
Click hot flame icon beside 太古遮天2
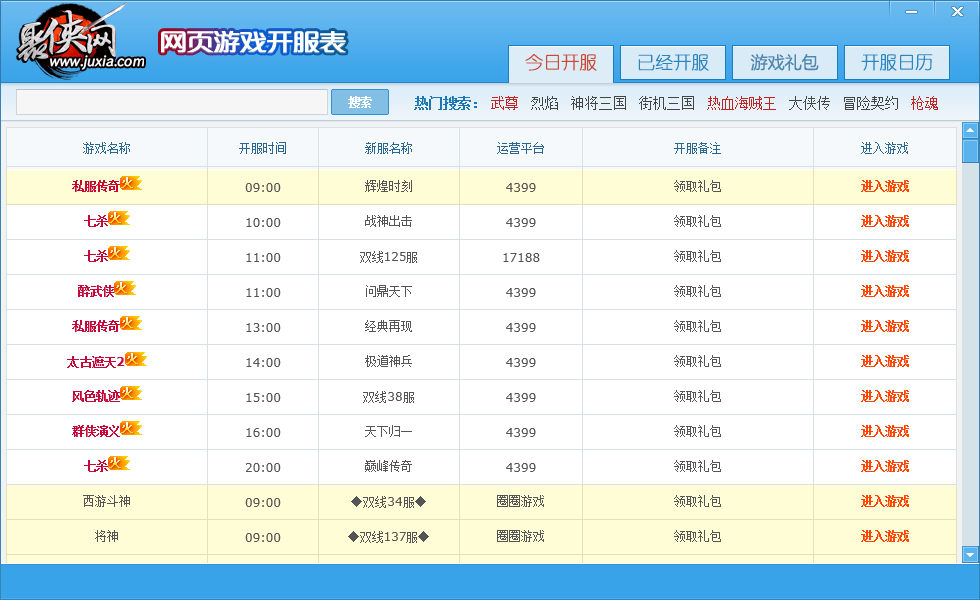point(135,359)
